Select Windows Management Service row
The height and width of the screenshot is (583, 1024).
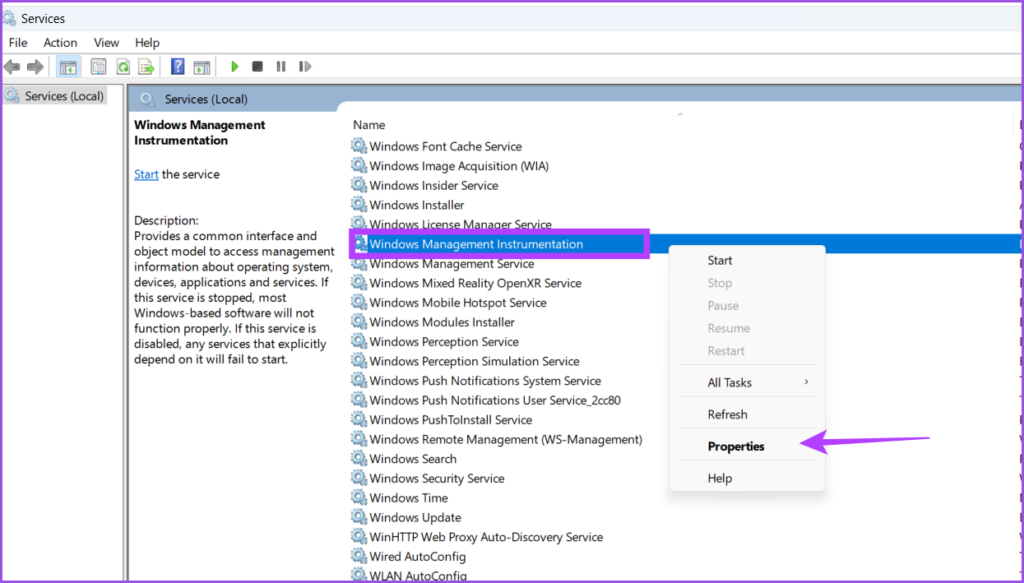click(x=451, y=264)
